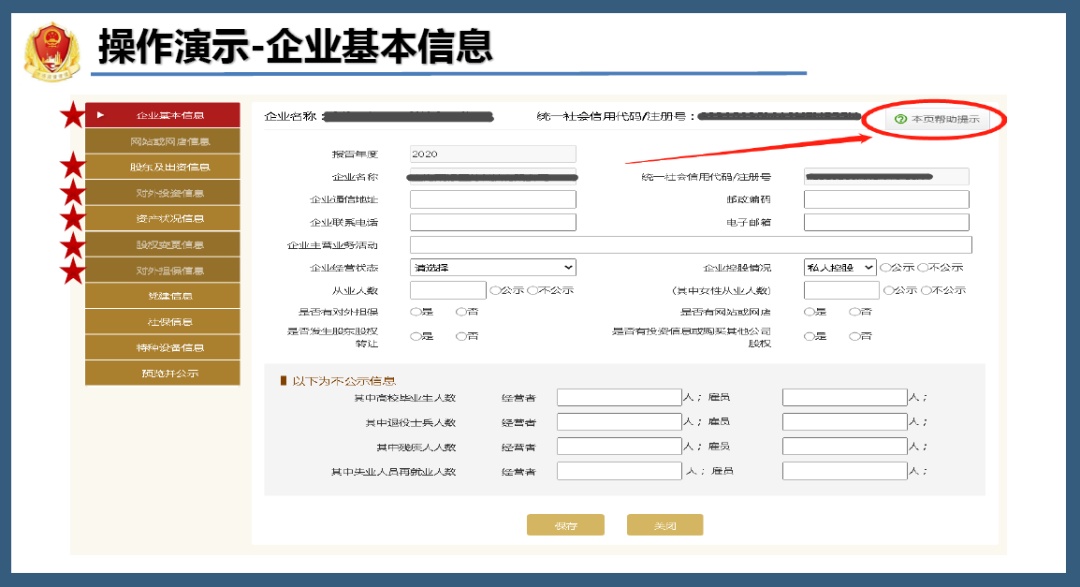
Task: Click the white arrow icon in 企业基本信息 tab
Action: coord(100,116)
